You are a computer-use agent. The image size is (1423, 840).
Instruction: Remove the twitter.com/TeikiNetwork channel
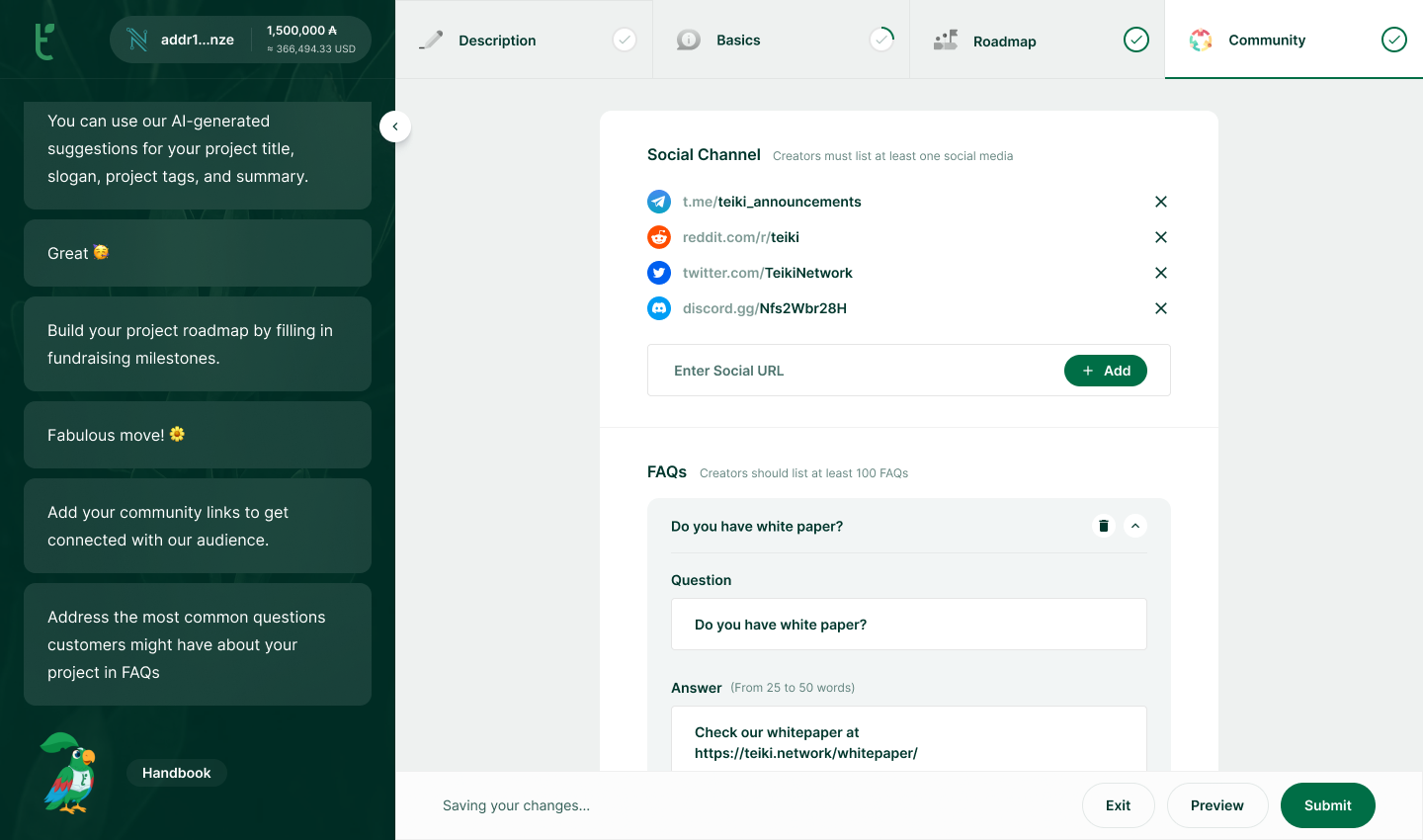1161,273
